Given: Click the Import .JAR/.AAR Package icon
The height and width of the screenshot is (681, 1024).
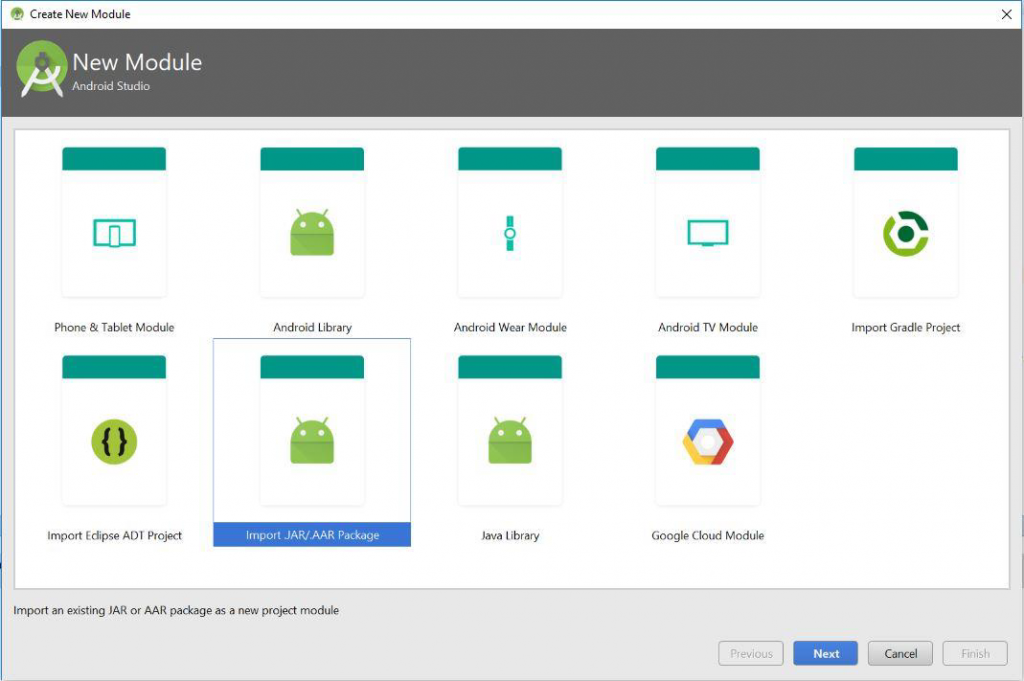Looking at the screenshot, I should click(x=312, y=442).
